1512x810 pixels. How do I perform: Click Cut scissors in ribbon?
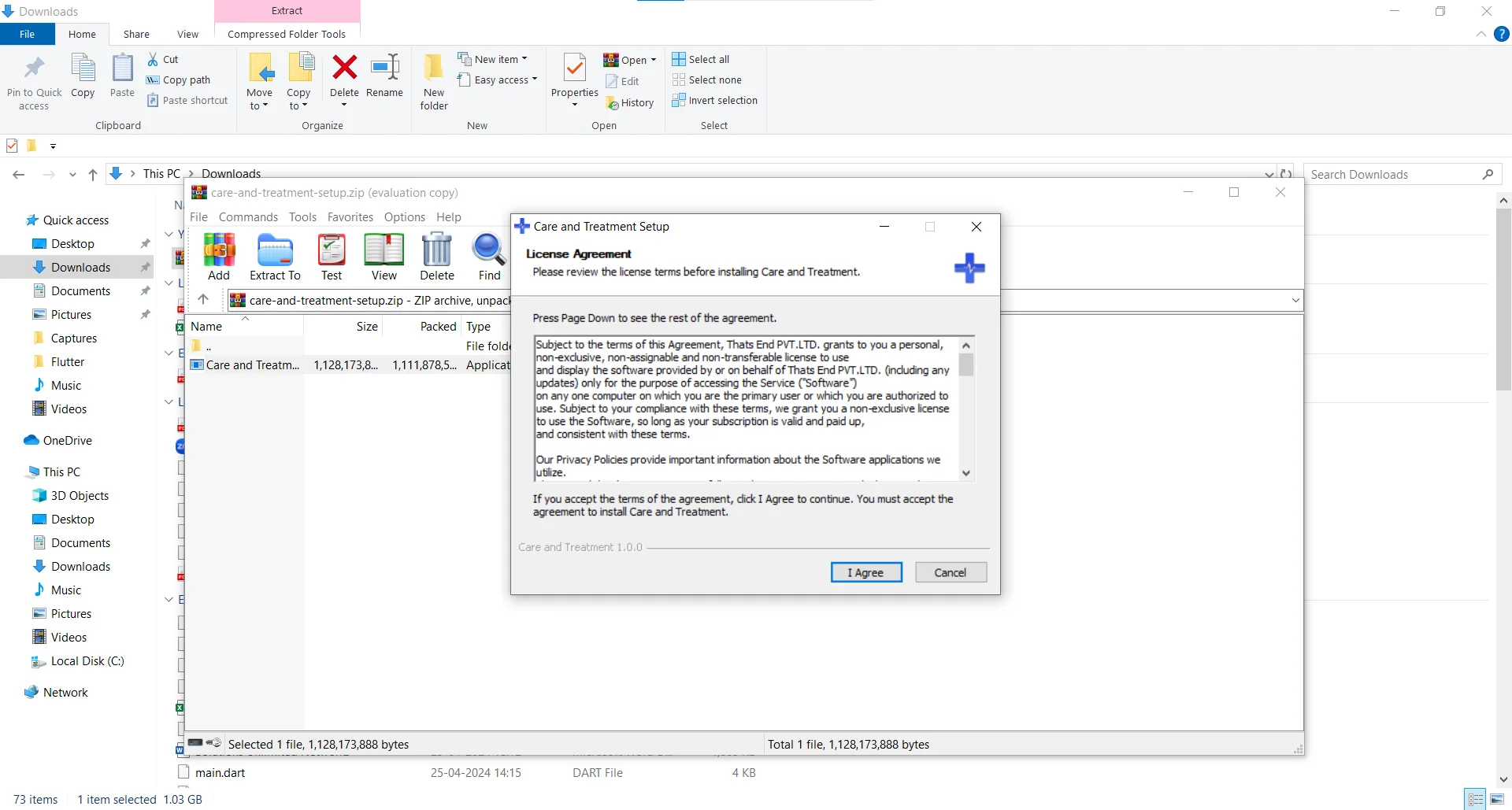coord(163,59)
